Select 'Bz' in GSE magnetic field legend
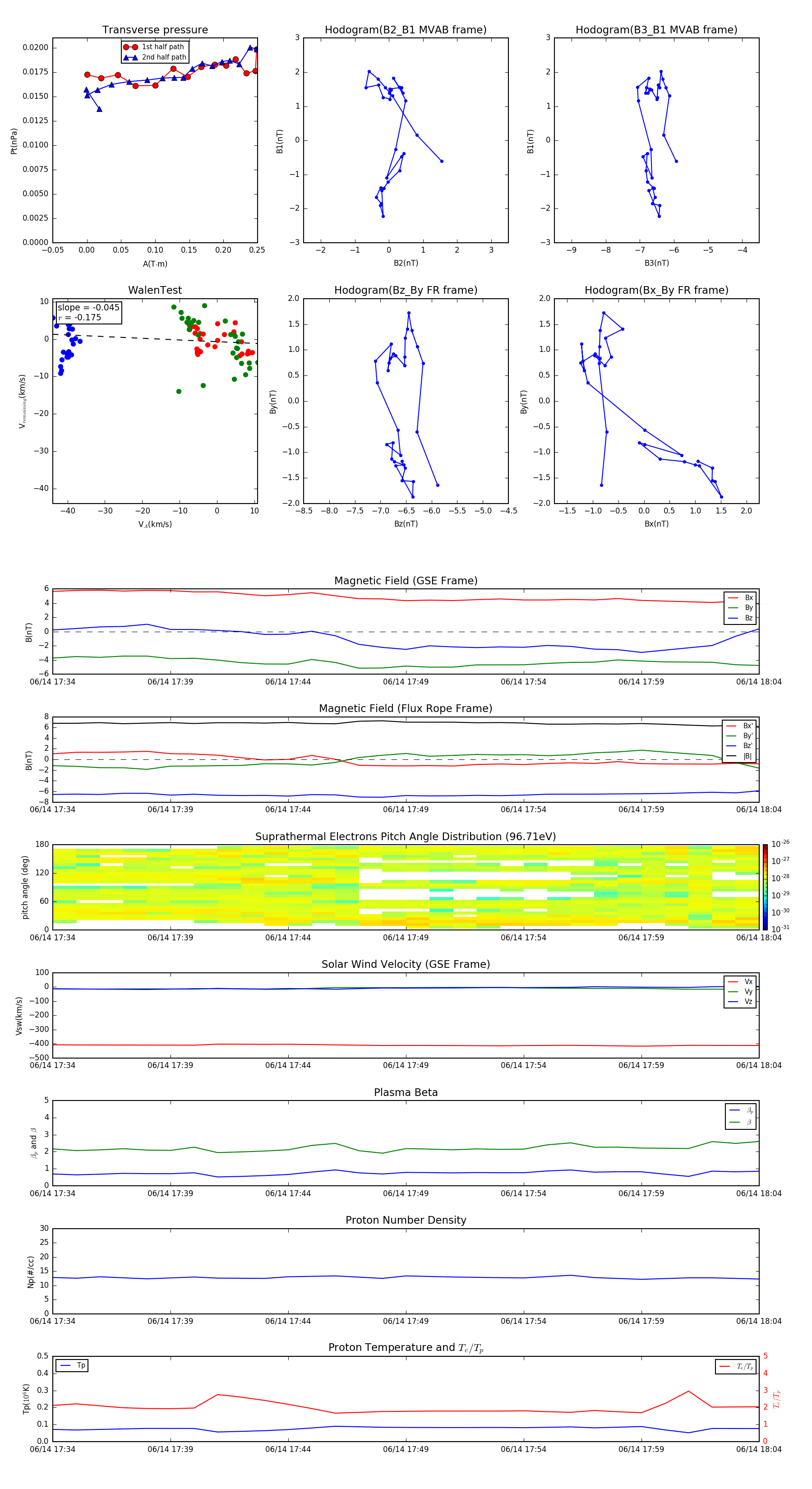The image size is (812, 1489). coord(740,618)
